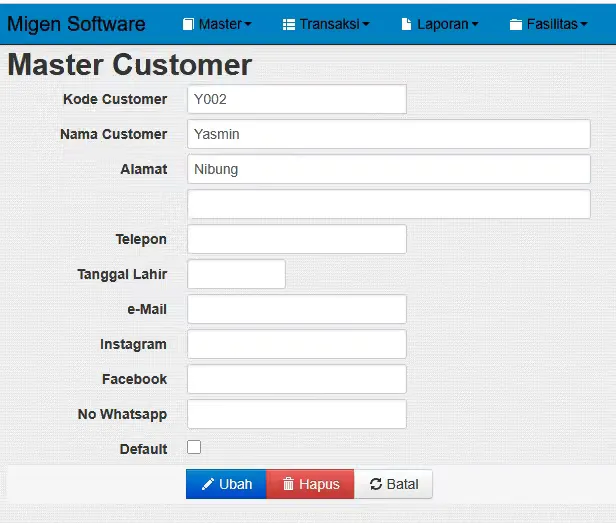Click the e-Mail label
The image size is (616, 523).
(147, 309)
